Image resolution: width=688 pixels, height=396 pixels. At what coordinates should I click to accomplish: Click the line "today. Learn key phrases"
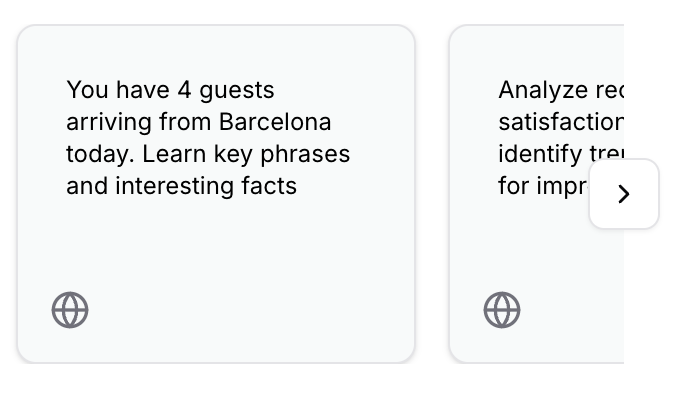tap(208, 154)
